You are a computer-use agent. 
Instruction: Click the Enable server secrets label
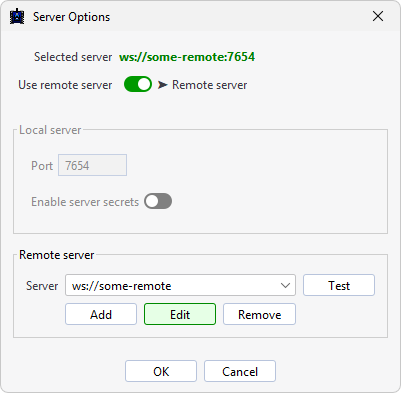[x=85, y=202]
